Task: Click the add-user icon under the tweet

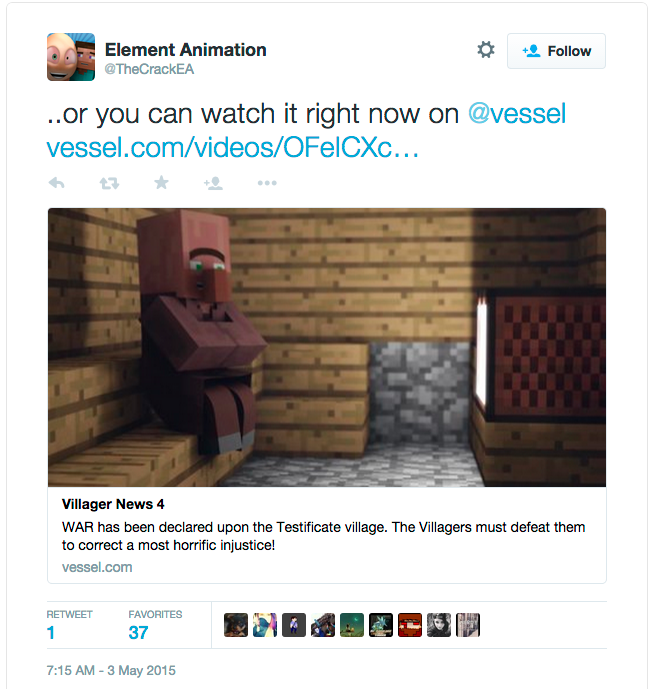Action: pos(214,183)
